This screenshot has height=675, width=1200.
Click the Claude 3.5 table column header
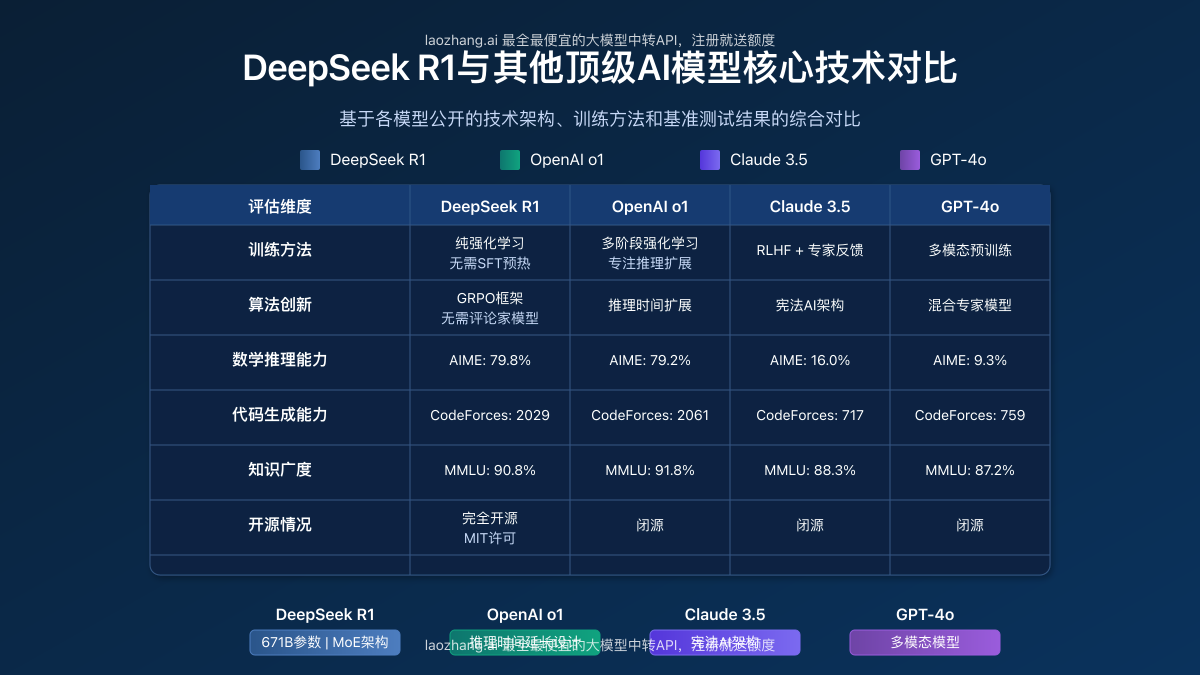tap(810, 207)
